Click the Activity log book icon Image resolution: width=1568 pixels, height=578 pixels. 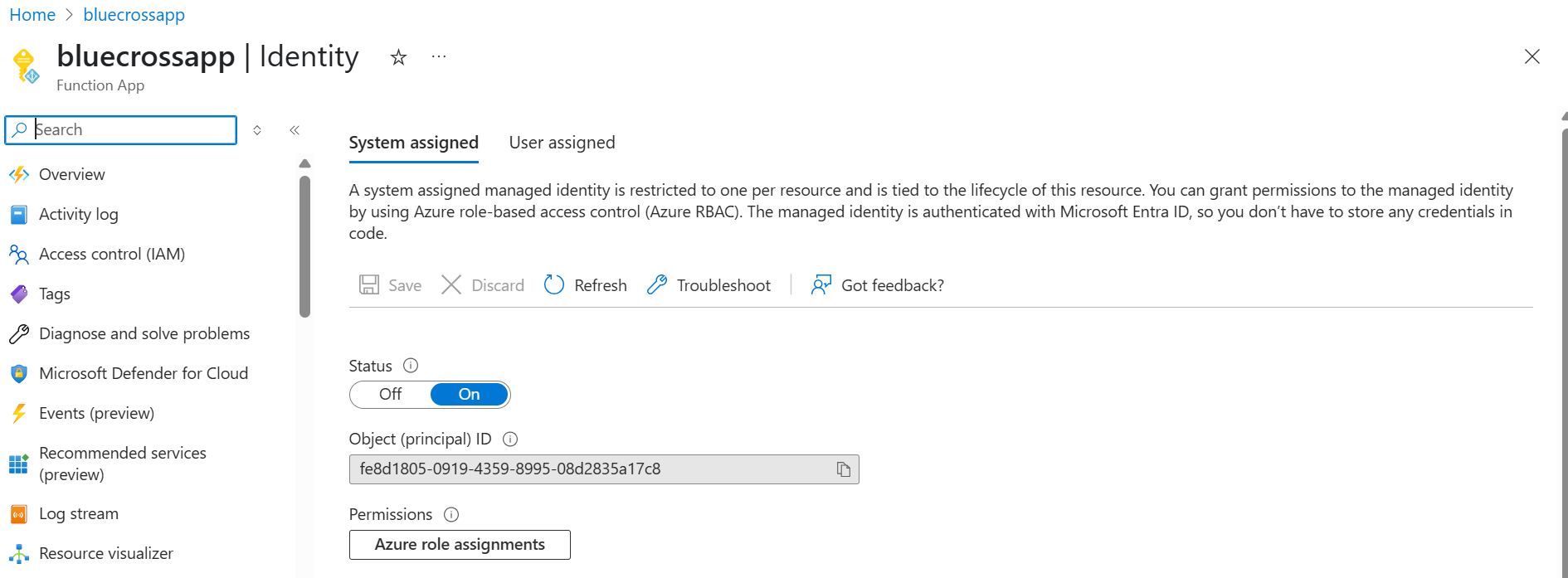coord(19,214)
